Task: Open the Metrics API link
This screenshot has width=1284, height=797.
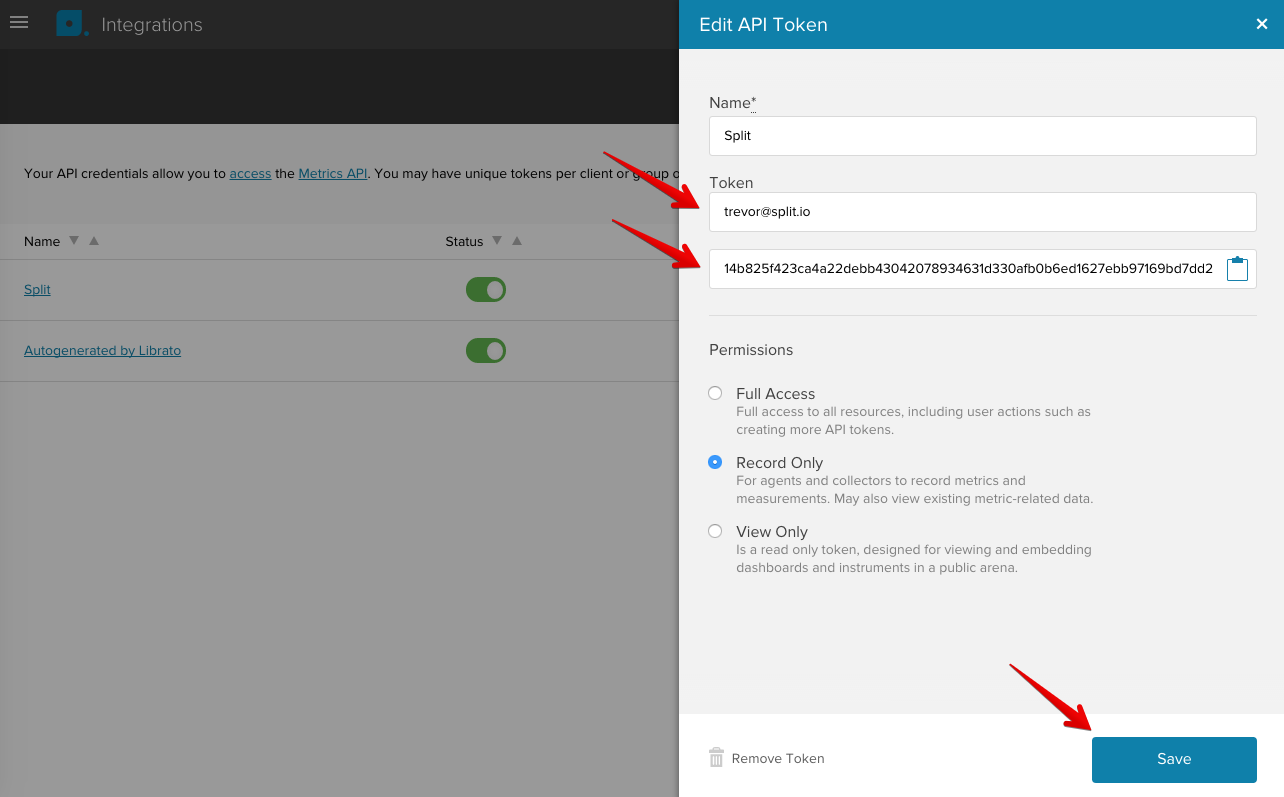Action: 333,173
